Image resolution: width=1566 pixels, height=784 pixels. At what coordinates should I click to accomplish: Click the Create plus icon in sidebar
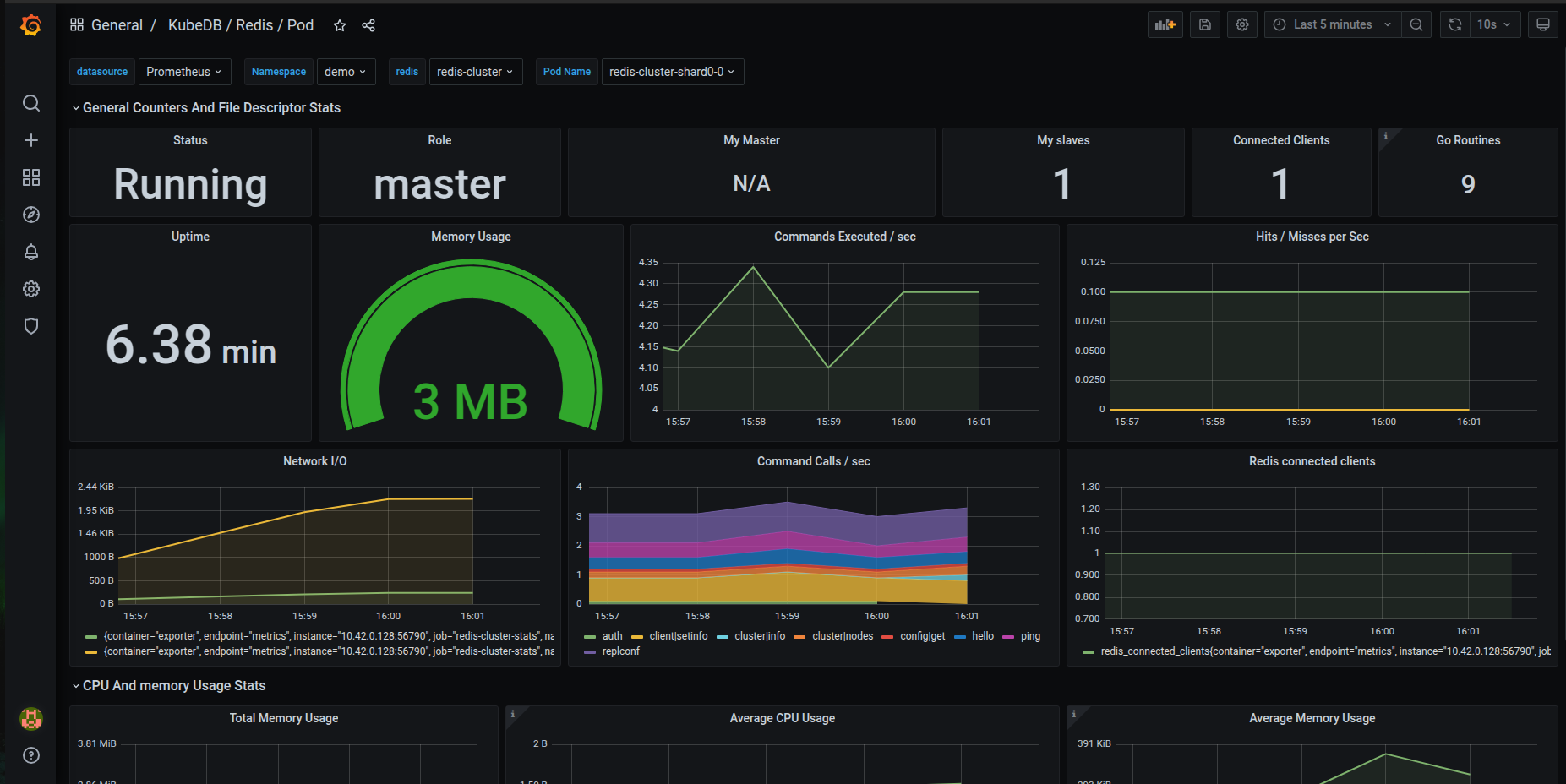click(x=31, y=140)
